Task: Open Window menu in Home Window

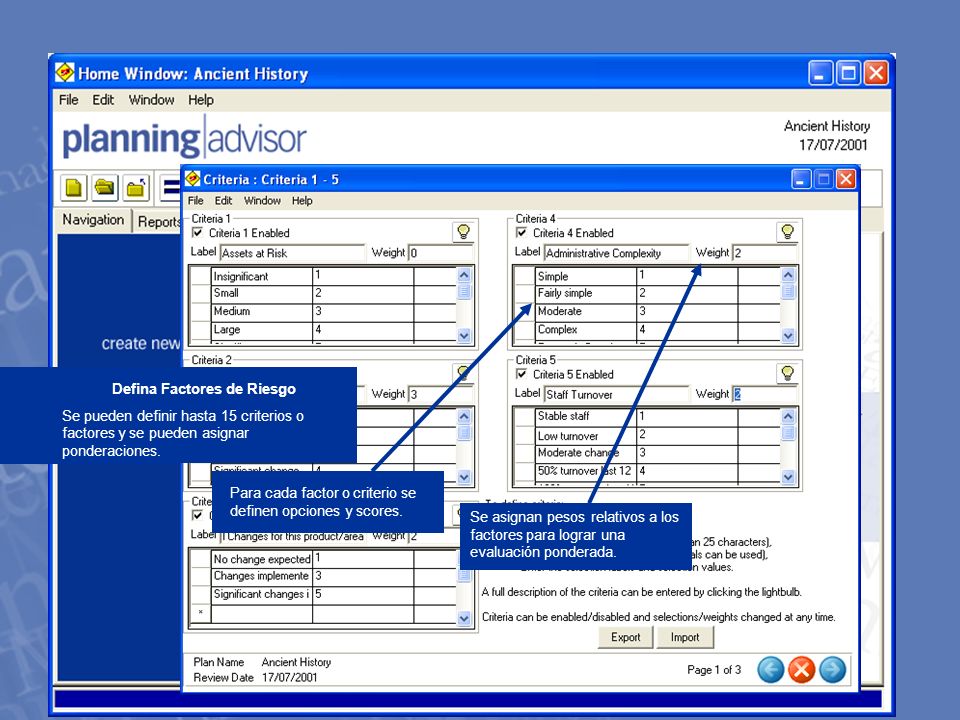Action: tap(151, 100)
